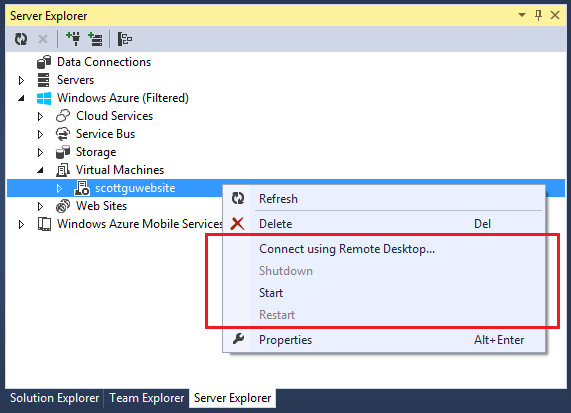571x413 pixels.
Task: Select the Cloud Services label
Action: [114, 116]
